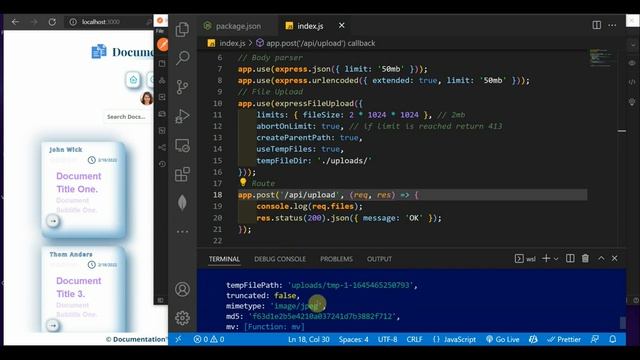Go back in browser window
Viewport: 640px width, 360px height.
(x=15, y=22)
